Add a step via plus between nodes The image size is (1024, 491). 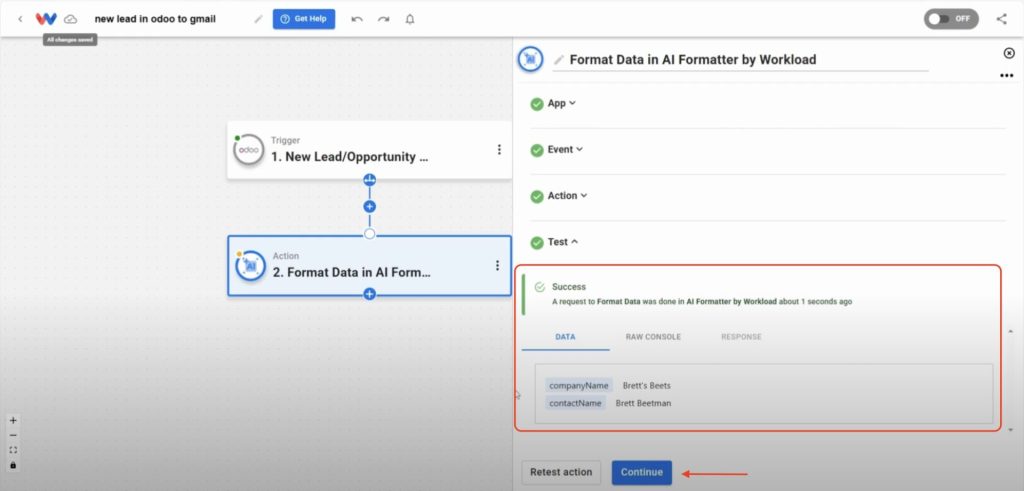coord(370,206)
